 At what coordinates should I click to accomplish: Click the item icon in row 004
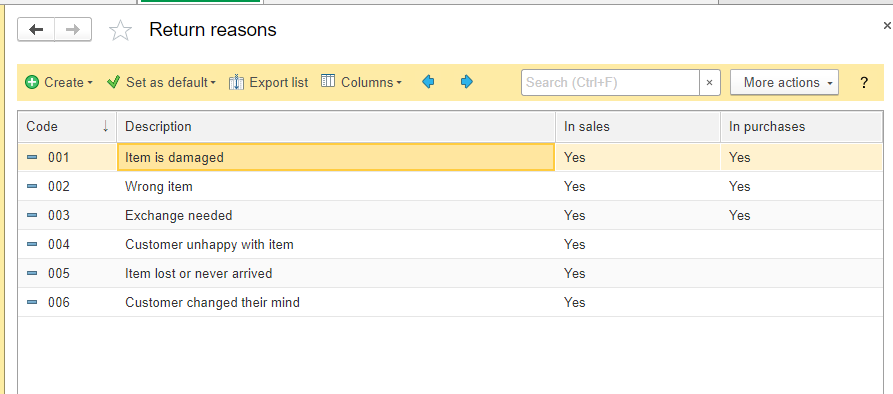click(x=32, y=244)
